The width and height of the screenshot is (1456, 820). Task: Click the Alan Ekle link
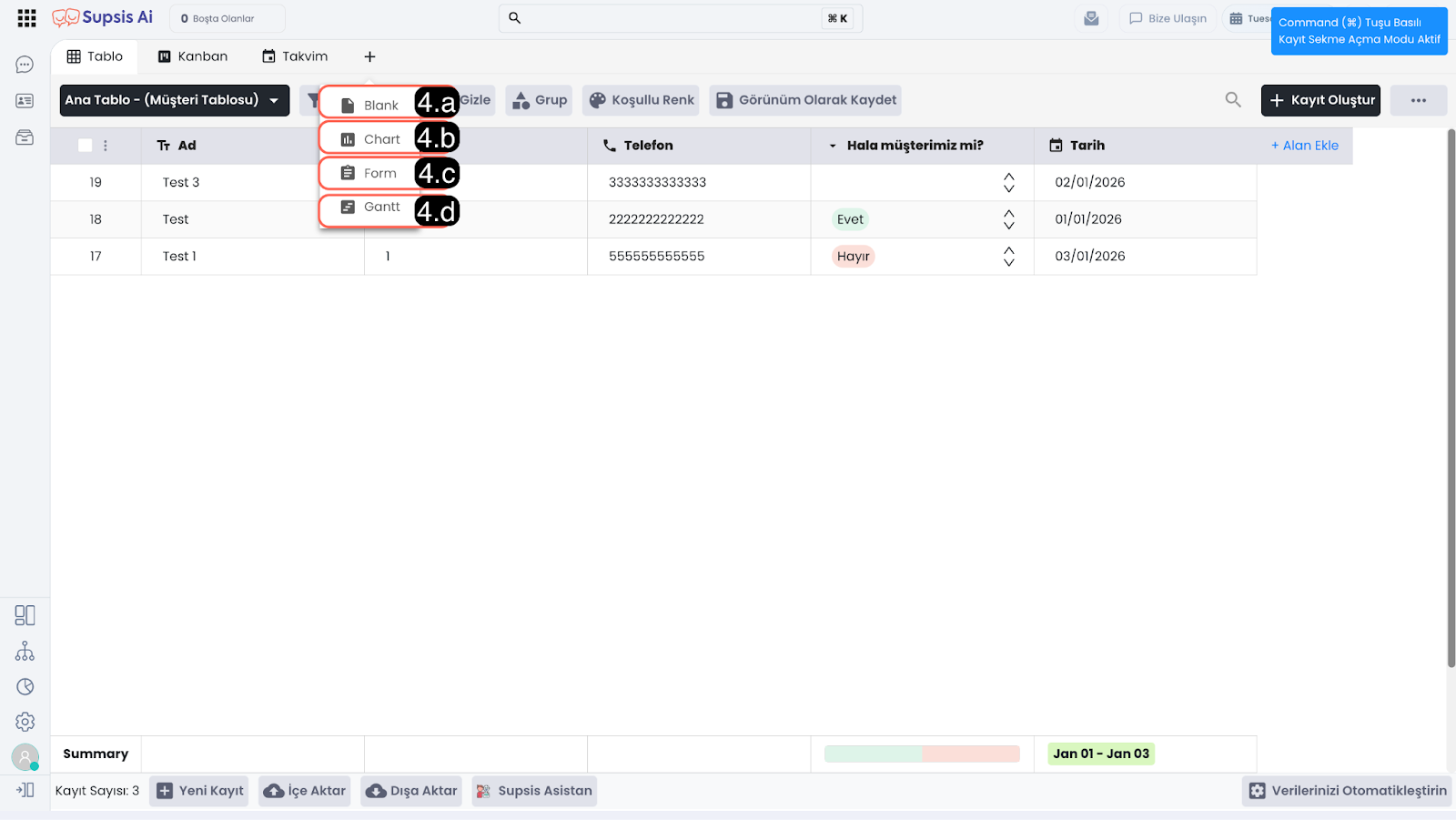(x=1304, y=146)
